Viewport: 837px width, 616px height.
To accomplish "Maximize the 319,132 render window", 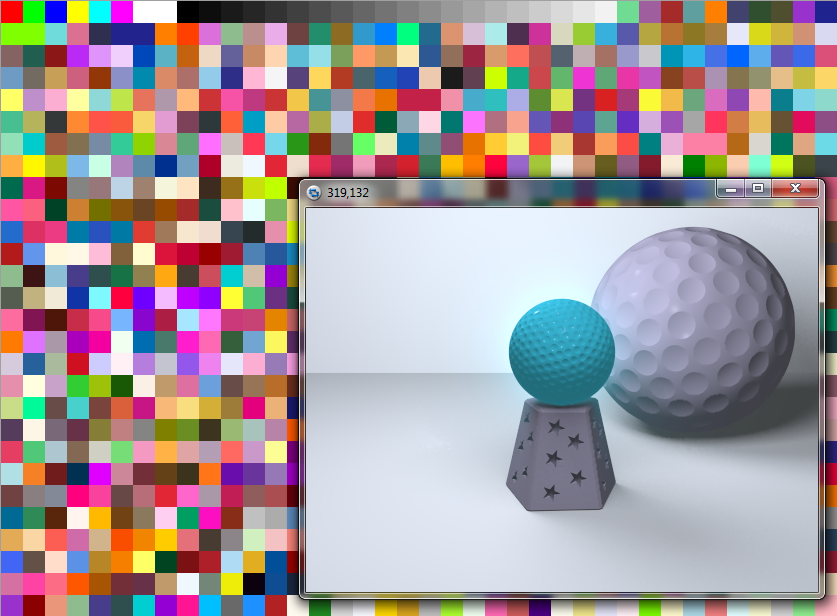I will (757, 188).
